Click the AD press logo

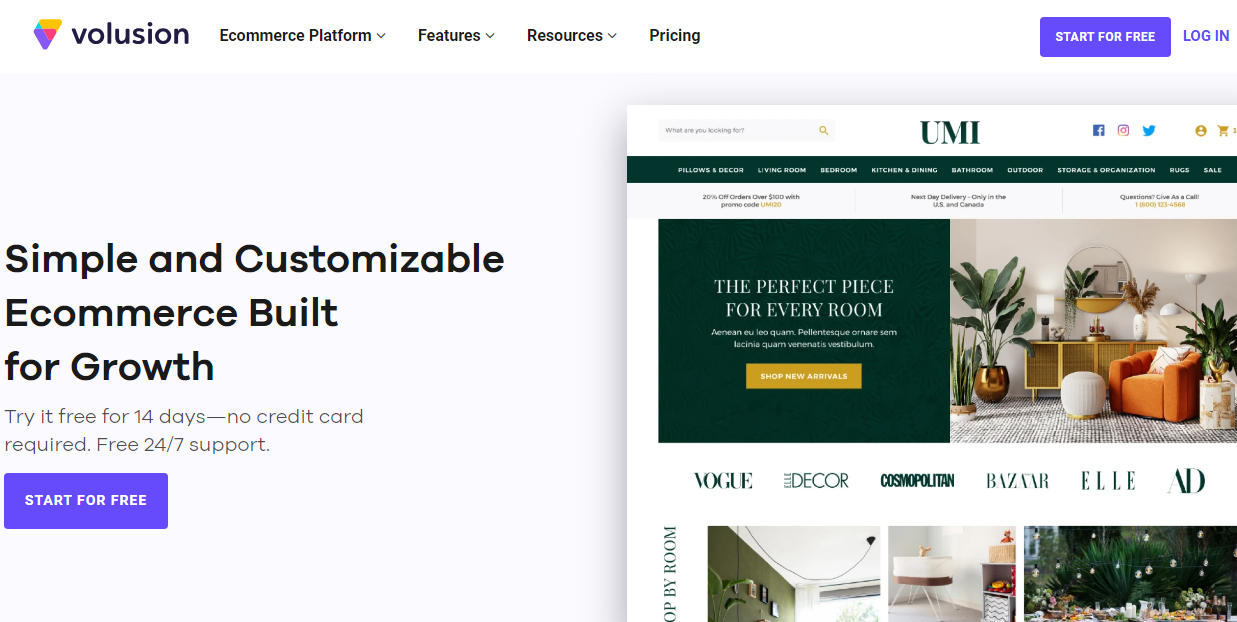click(1185, 479)
